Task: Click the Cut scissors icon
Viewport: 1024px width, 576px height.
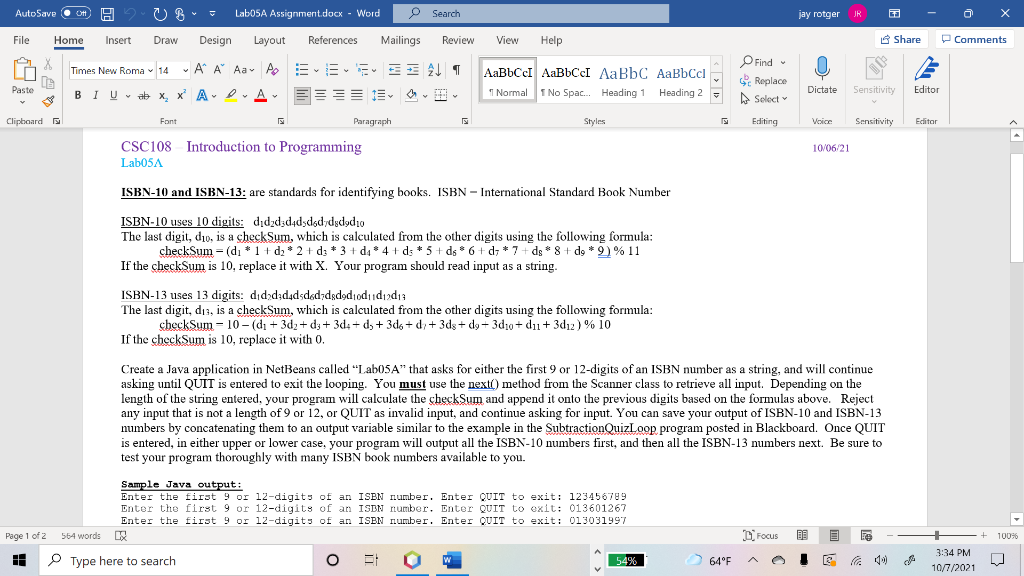Action: pyautogui.click(x=48, y=64)
